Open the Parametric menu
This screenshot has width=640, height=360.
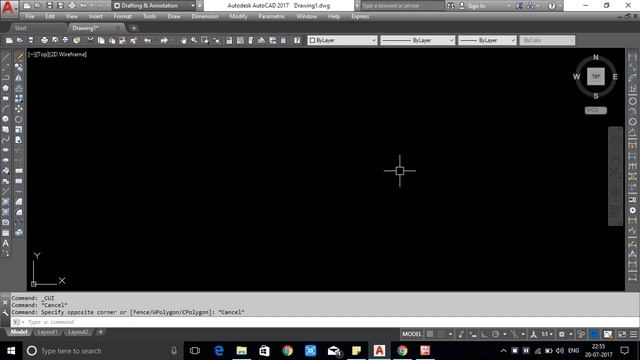[x=271, y=17]
